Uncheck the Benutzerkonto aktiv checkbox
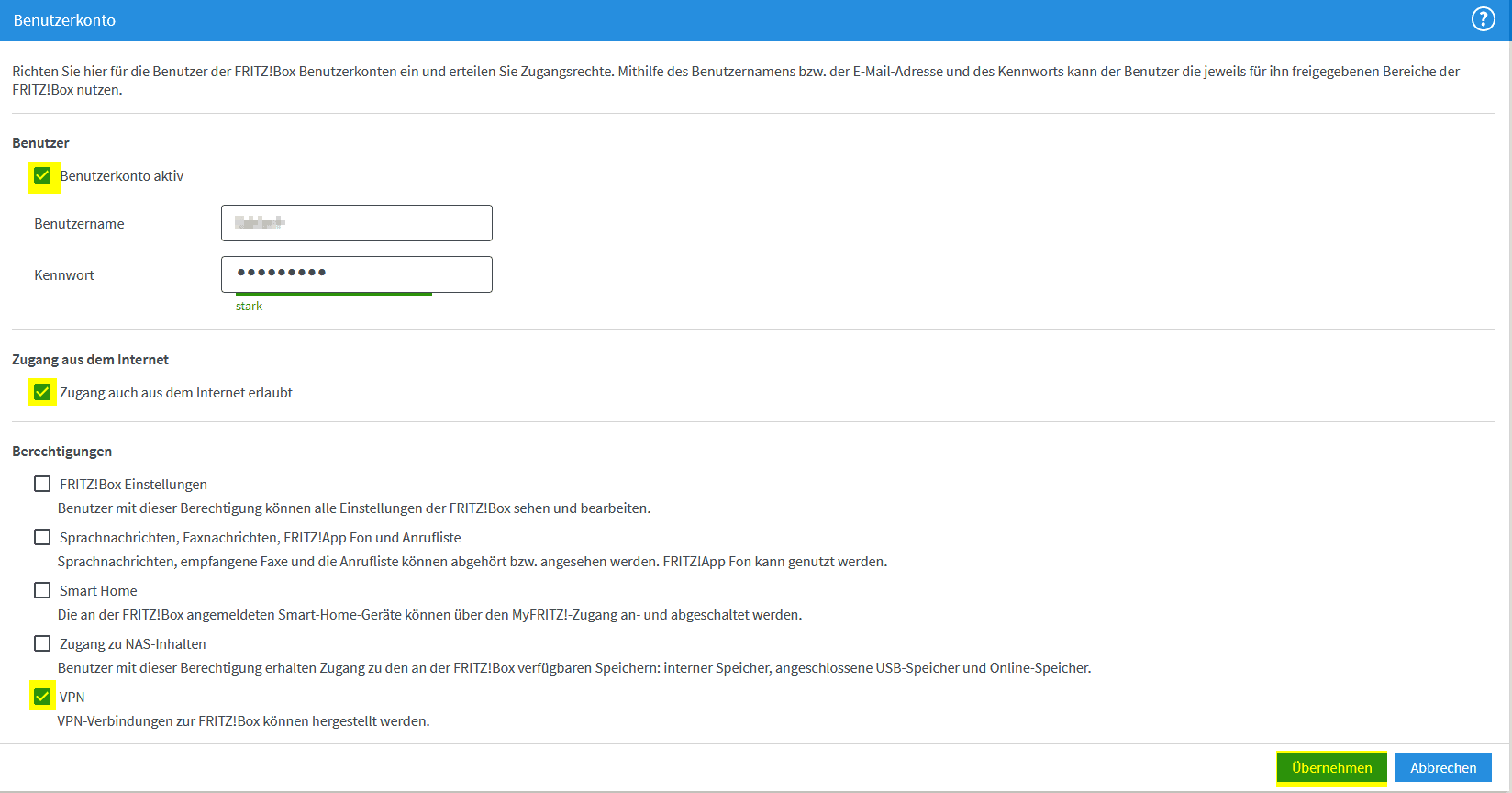 coord(42,175)
